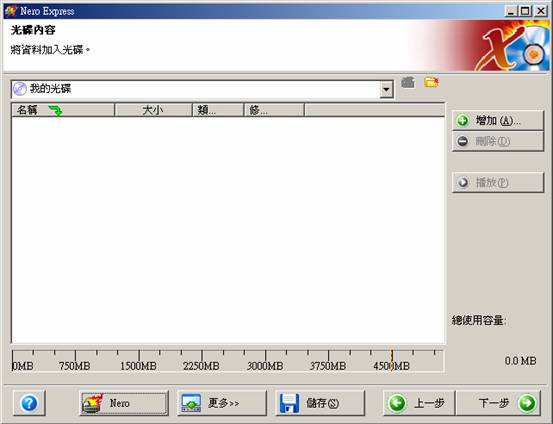Sort by the 名稱 column header

pyautogui.click(x=63, y=110)
